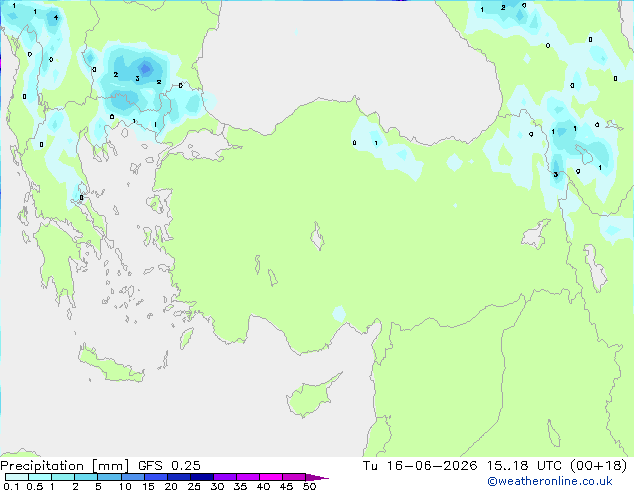Click the legend label "15"
Image resolution: width=634 pixels, height=490 pixels.
click(148, 486)
